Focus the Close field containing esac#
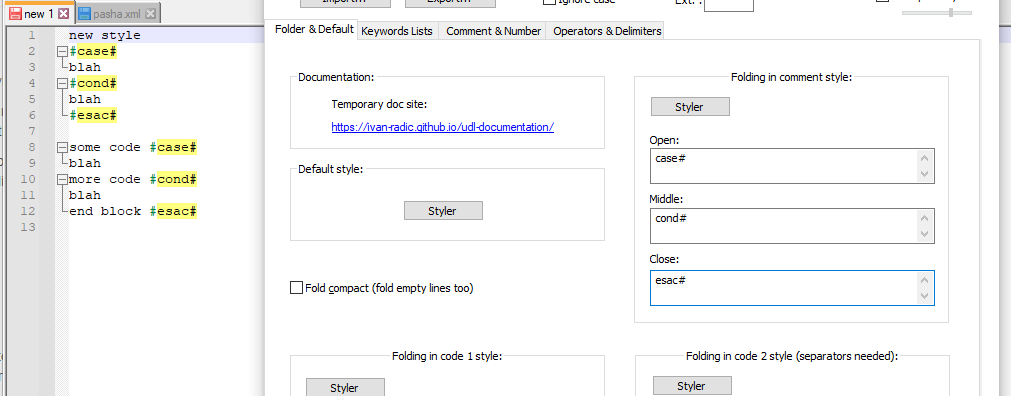The image size is (1011, 396). tap(792, 288)
